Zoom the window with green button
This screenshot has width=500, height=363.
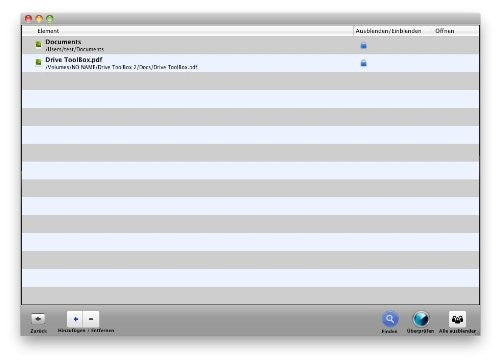coord(50,19)
